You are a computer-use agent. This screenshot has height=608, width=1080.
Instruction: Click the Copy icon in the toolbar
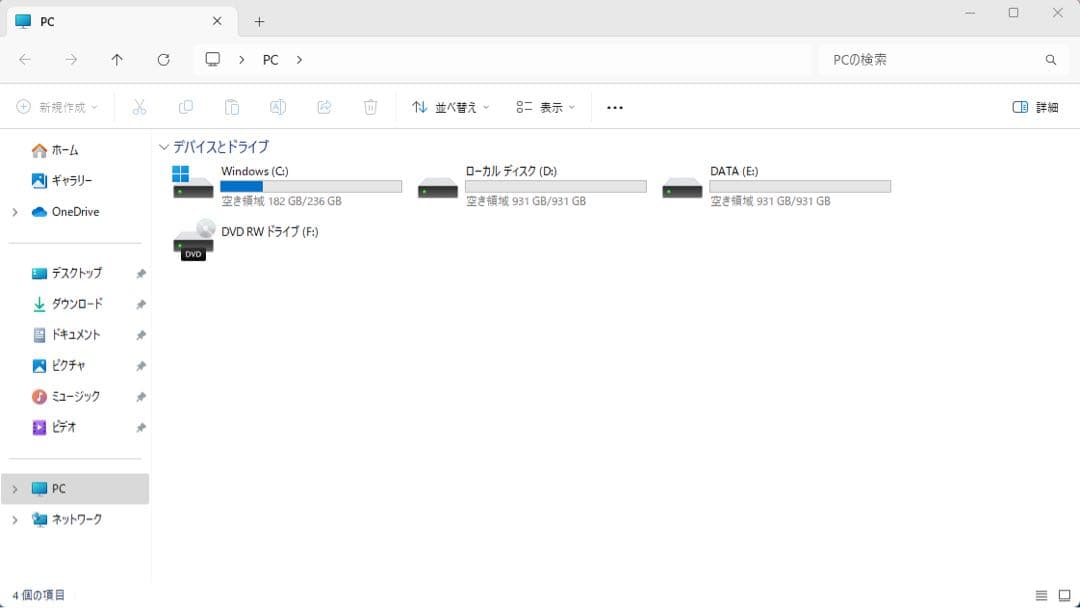pyautogui.click(x=186, y=107)
